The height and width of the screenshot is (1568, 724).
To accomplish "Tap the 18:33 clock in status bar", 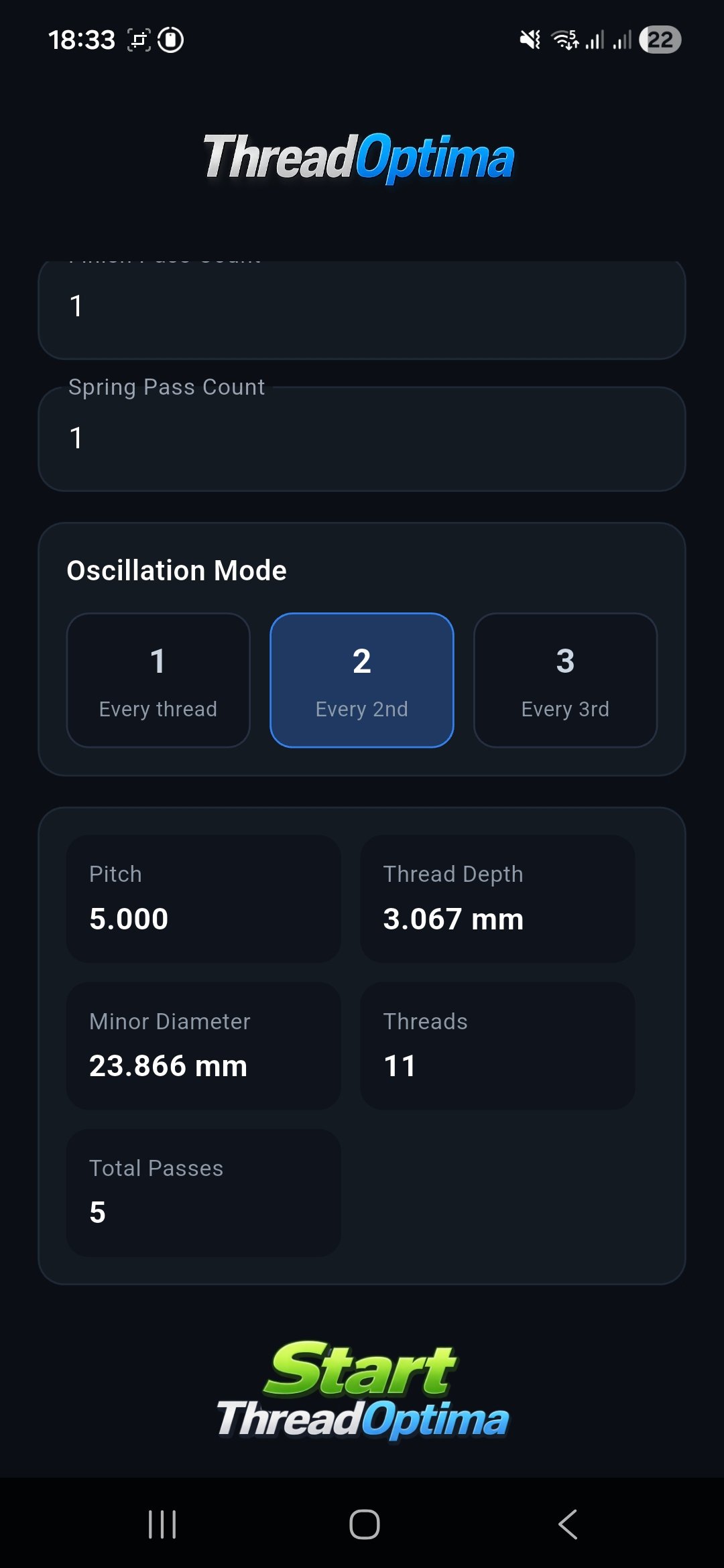I will 82,40.
